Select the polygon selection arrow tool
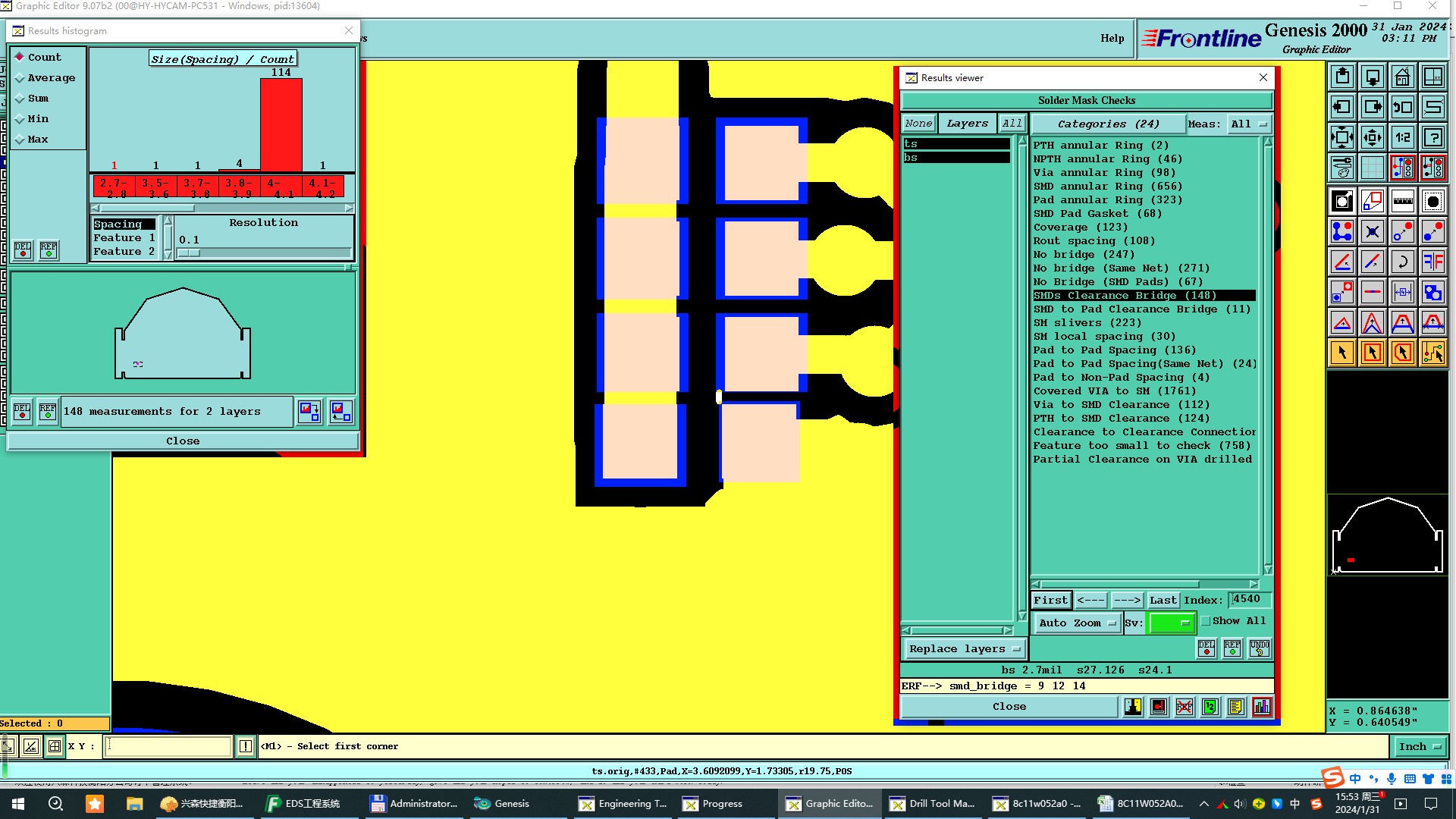The image size is (1456, 819). 1402,353
